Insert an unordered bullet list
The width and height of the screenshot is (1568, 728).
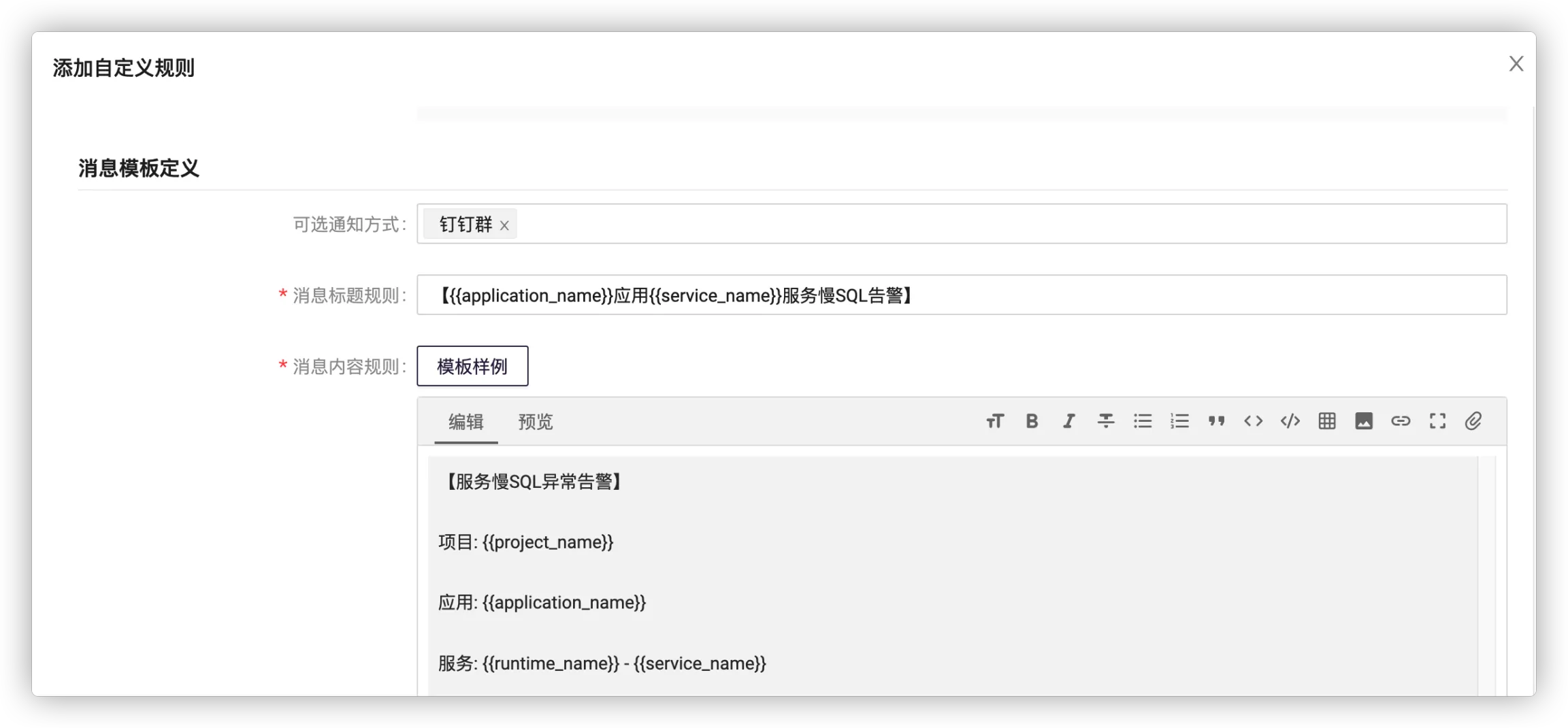pyautogui.click(x=1143, y=421)
